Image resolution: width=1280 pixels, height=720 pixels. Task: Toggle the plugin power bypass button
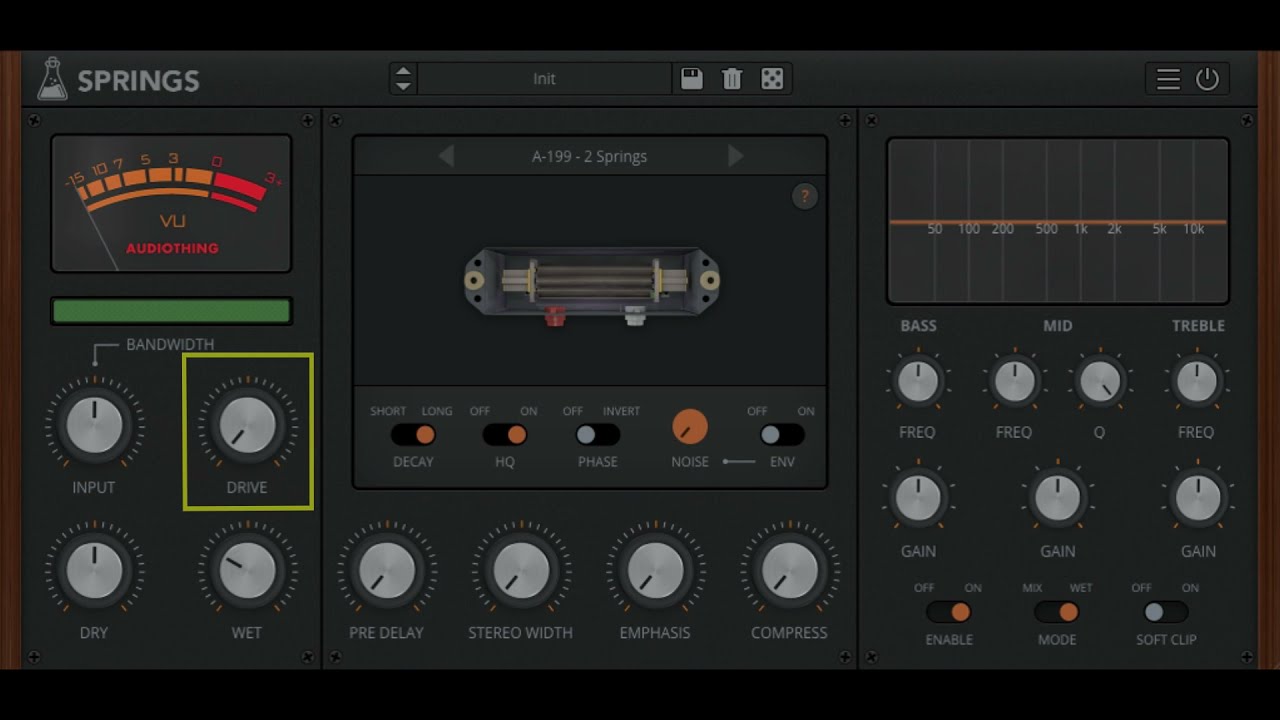(x=1208, y=79)
